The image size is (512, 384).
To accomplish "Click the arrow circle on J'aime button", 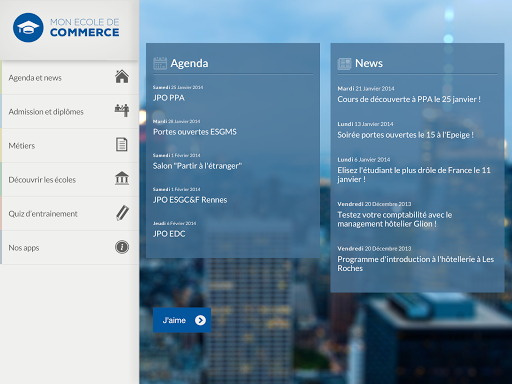I will pos(200,320).
